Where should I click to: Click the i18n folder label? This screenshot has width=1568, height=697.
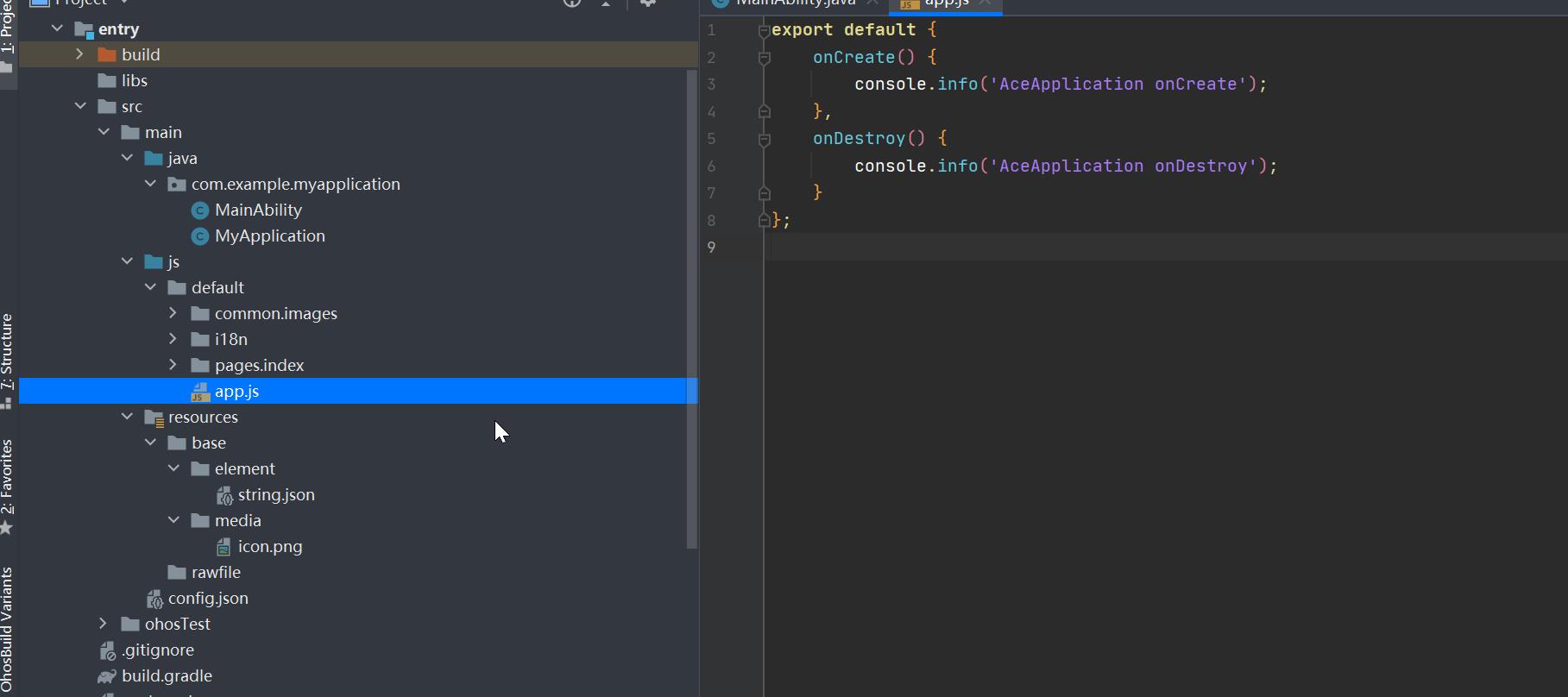click(231, 339)
